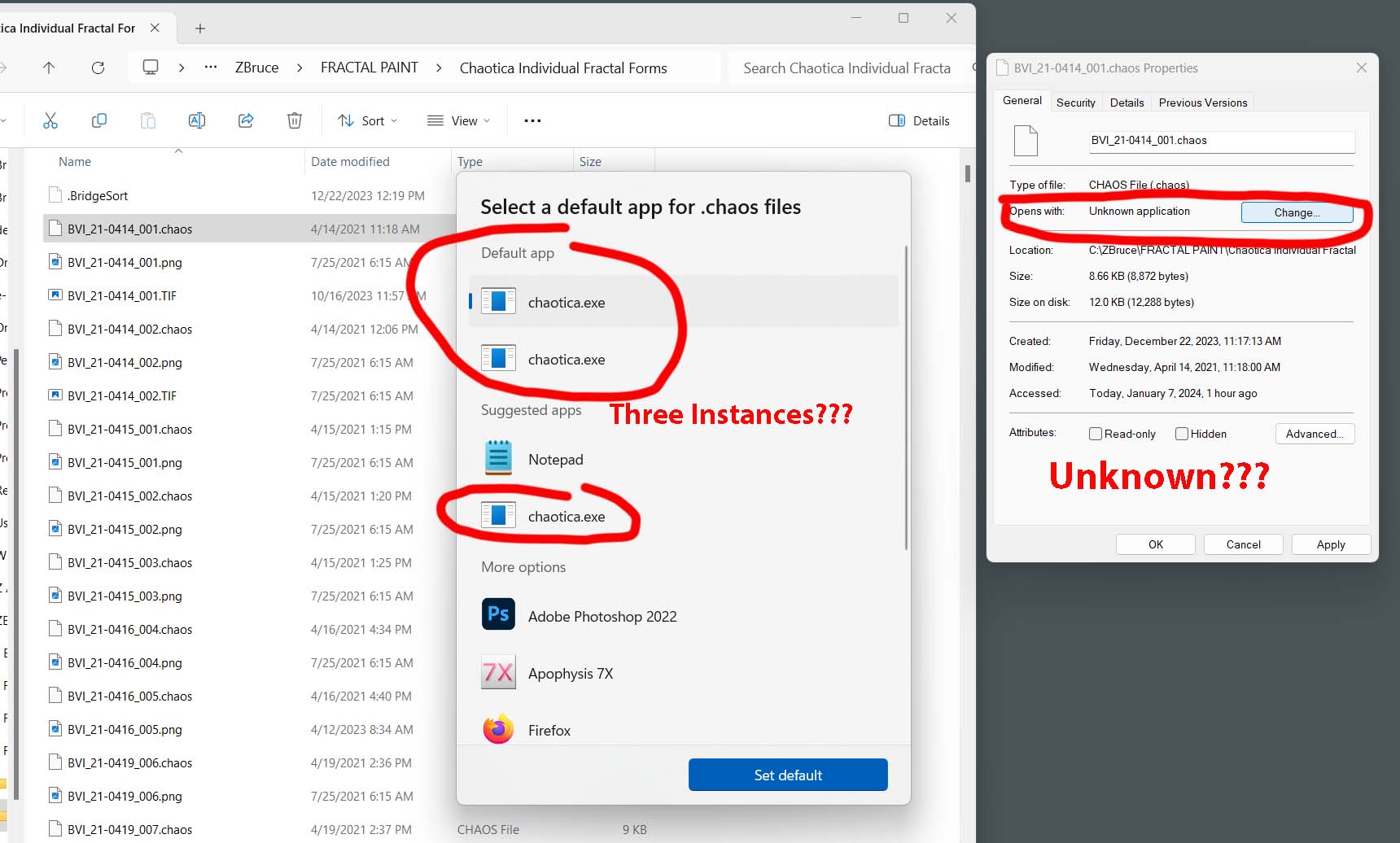
Task: Open the breadcrumb ellipsis for hidden folders
Action: tap(211, 68)
